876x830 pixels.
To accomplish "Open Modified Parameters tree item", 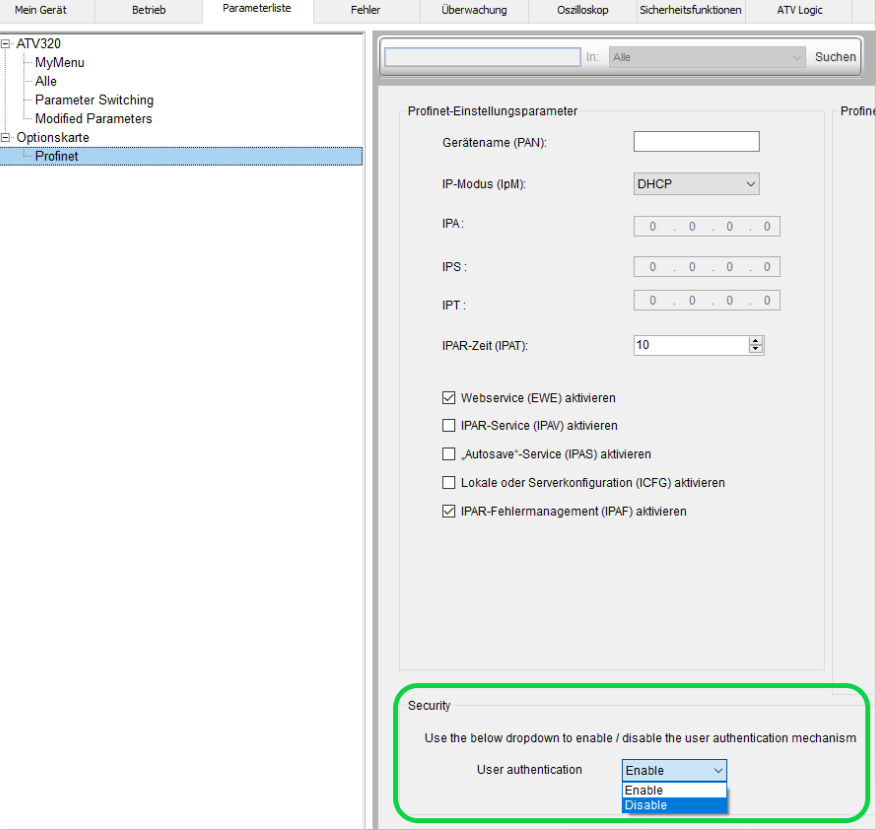I will [93, 119].
